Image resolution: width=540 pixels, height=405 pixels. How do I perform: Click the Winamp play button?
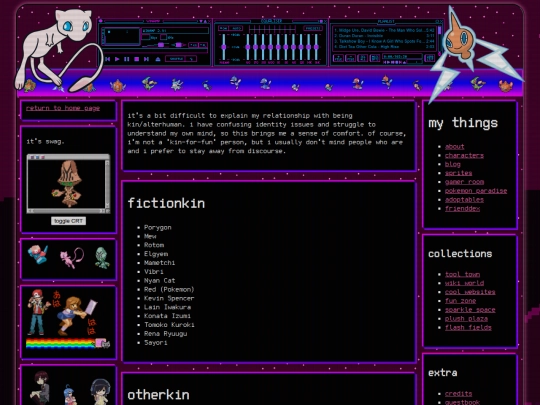tap(117, 59)
